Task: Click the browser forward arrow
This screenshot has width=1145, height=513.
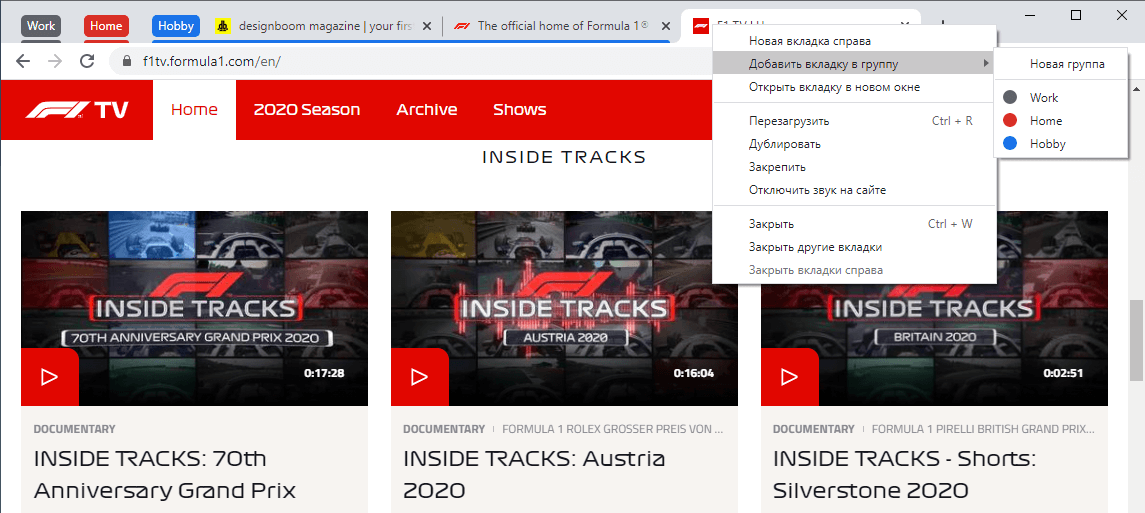Action: click(55, 61)
